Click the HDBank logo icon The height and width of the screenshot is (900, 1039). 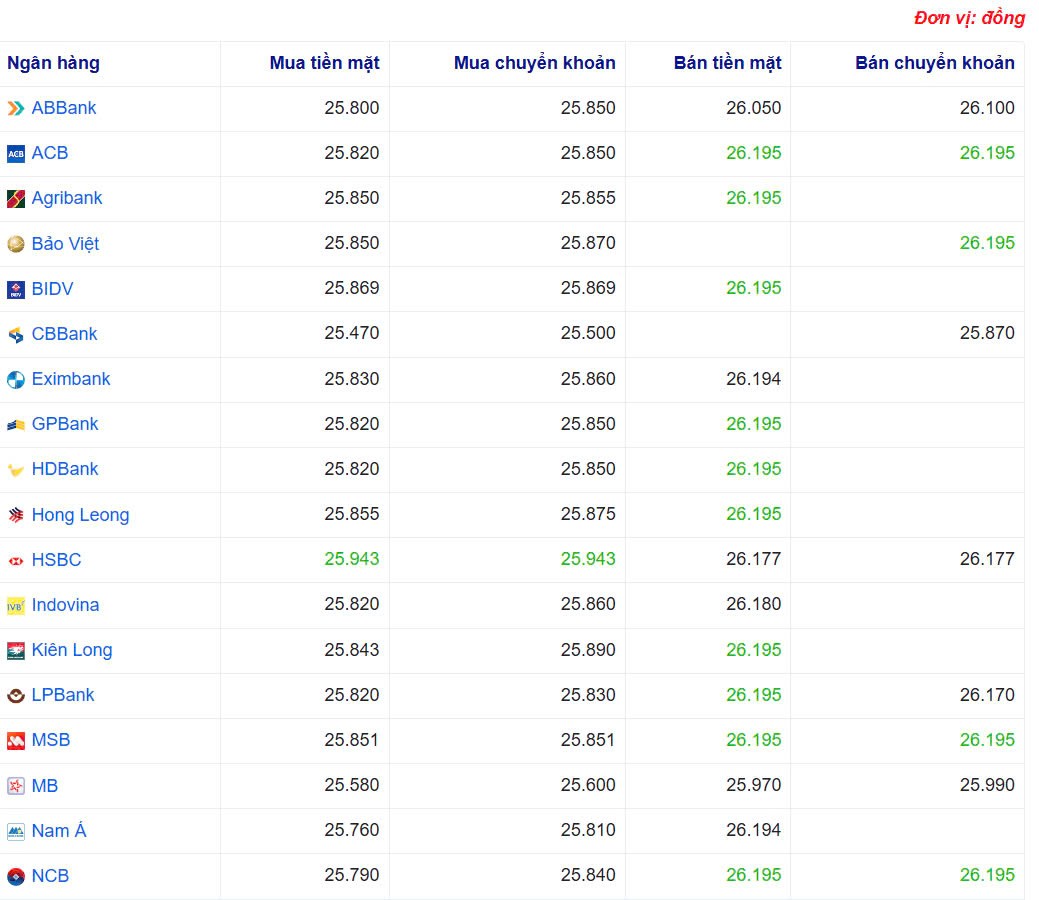click(14, 468)
